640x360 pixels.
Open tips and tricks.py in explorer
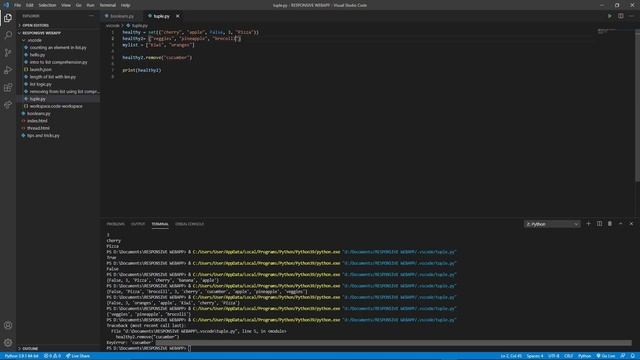pos(43,136)
